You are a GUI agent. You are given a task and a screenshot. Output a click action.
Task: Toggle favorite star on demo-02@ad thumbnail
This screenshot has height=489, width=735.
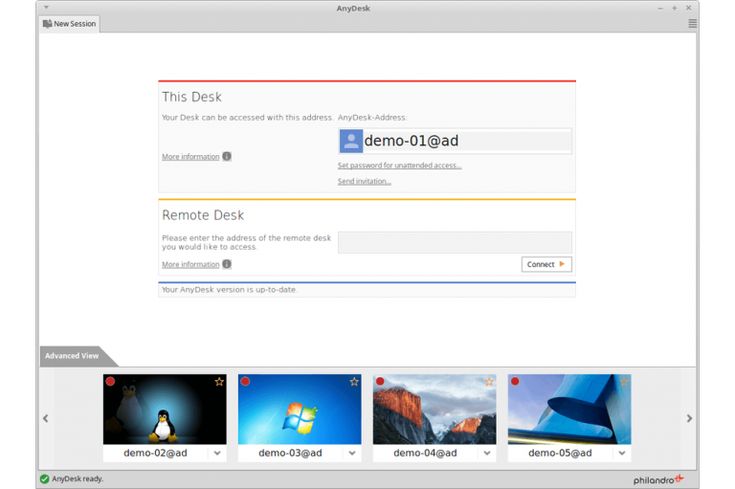219,382
